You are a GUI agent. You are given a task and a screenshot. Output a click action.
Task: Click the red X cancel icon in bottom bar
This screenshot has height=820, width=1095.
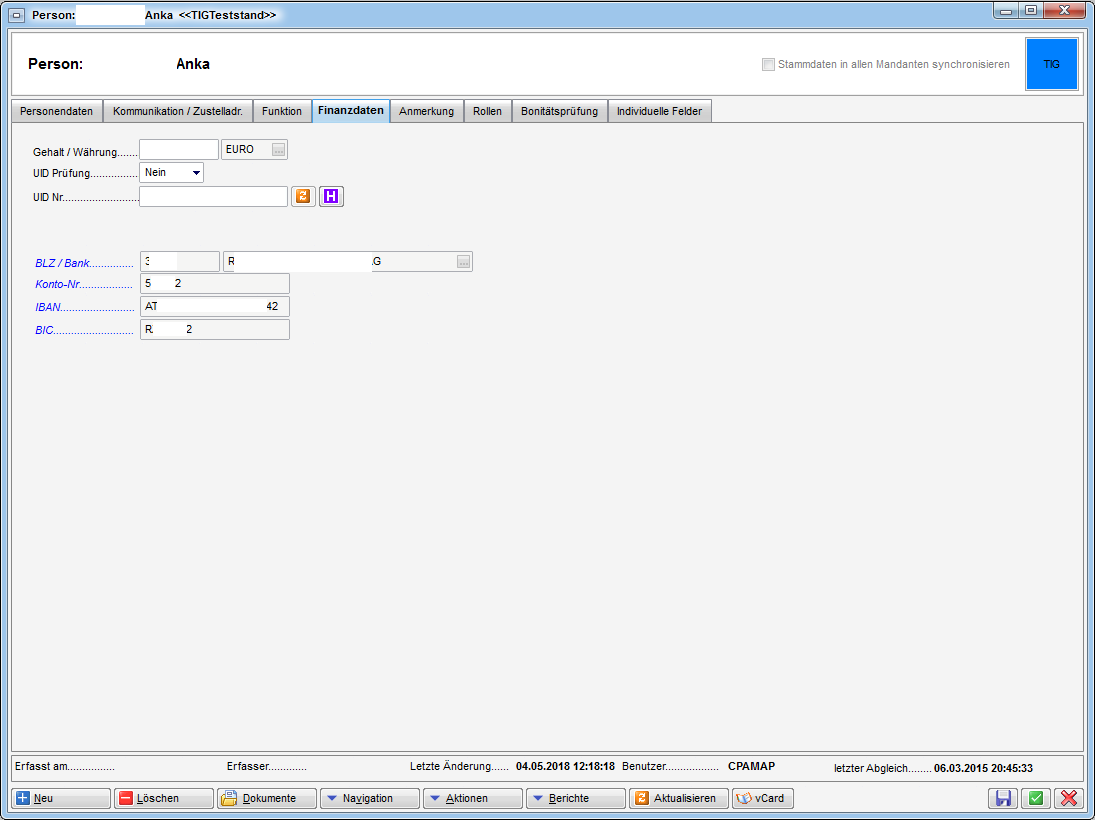coord(1070,798)
